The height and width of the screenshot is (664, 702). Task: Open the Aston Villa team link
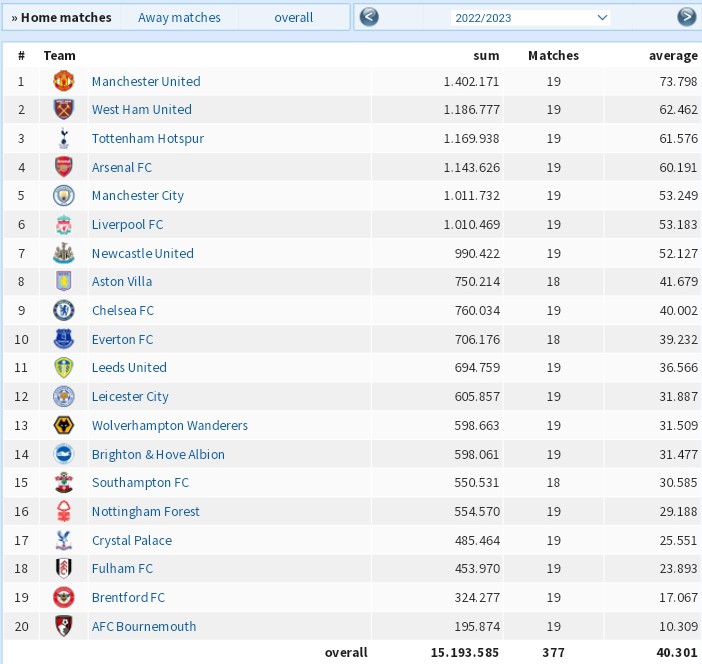coord(122,282)
